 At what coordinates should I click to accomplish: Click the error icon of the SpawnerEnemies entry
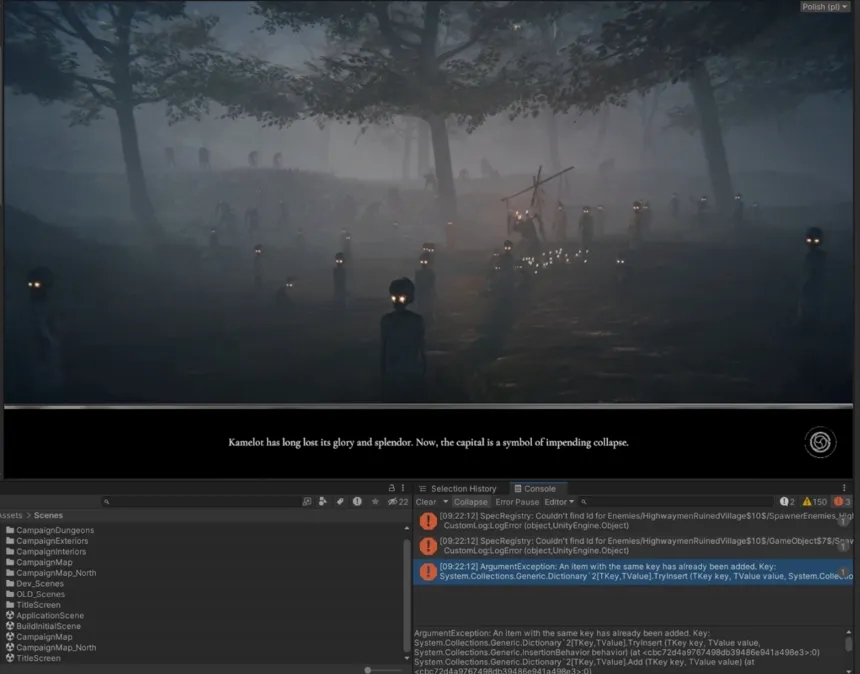[x=428, y=521]
